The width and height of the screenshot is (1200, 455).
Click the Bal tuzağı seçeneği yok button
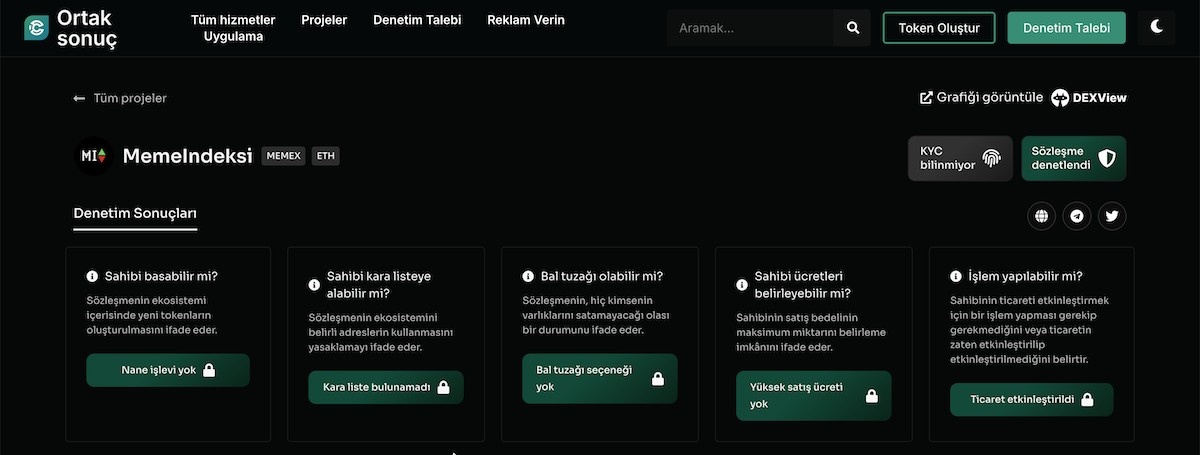[x=600, y=378]
